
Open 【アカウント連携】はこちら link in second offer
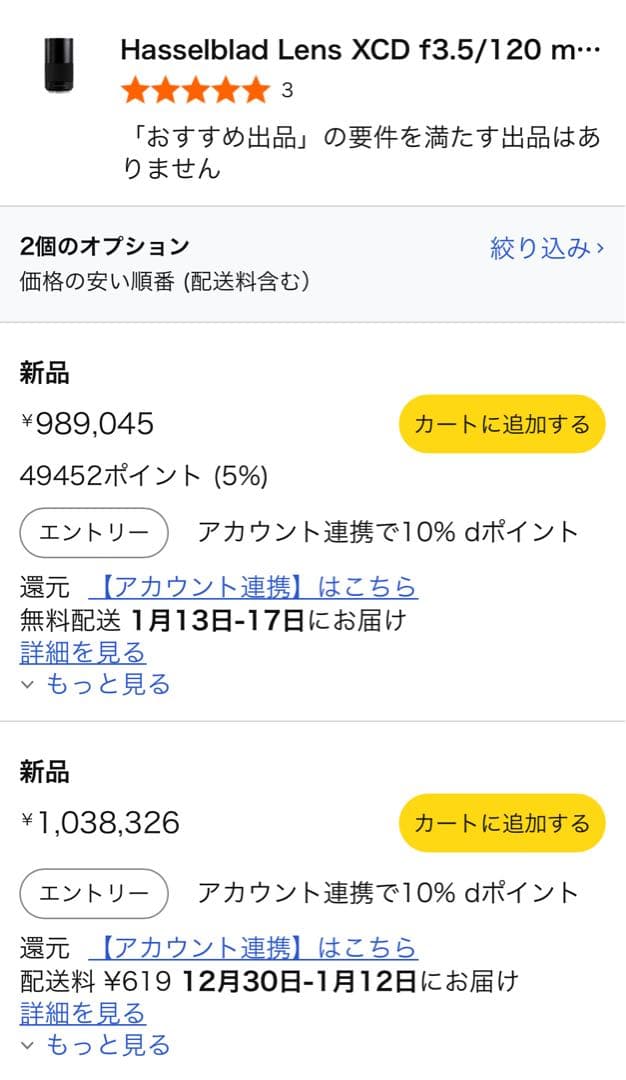tap(252, 947)
